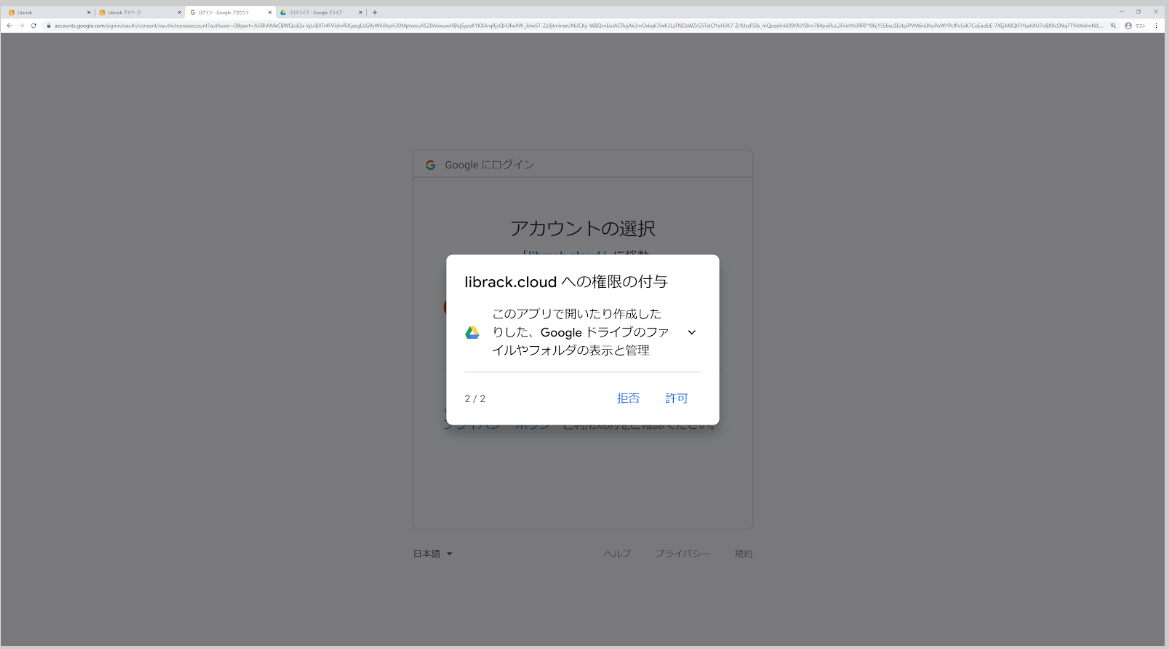Click inside the browser address bar

pyautogui.click(x=400, y=24)
